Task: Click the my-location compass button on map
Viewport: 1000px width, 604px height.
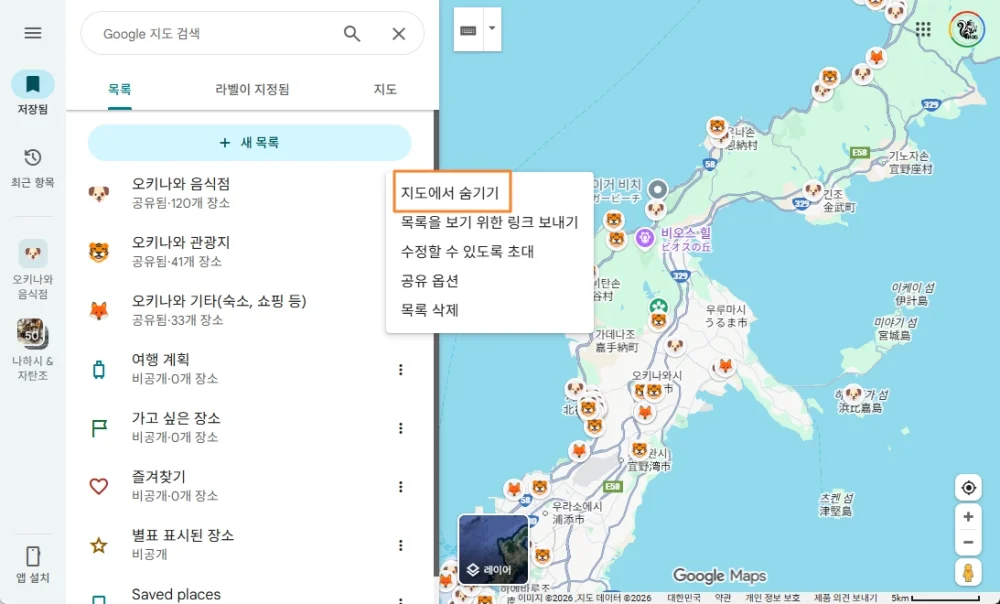Action: 968,486
